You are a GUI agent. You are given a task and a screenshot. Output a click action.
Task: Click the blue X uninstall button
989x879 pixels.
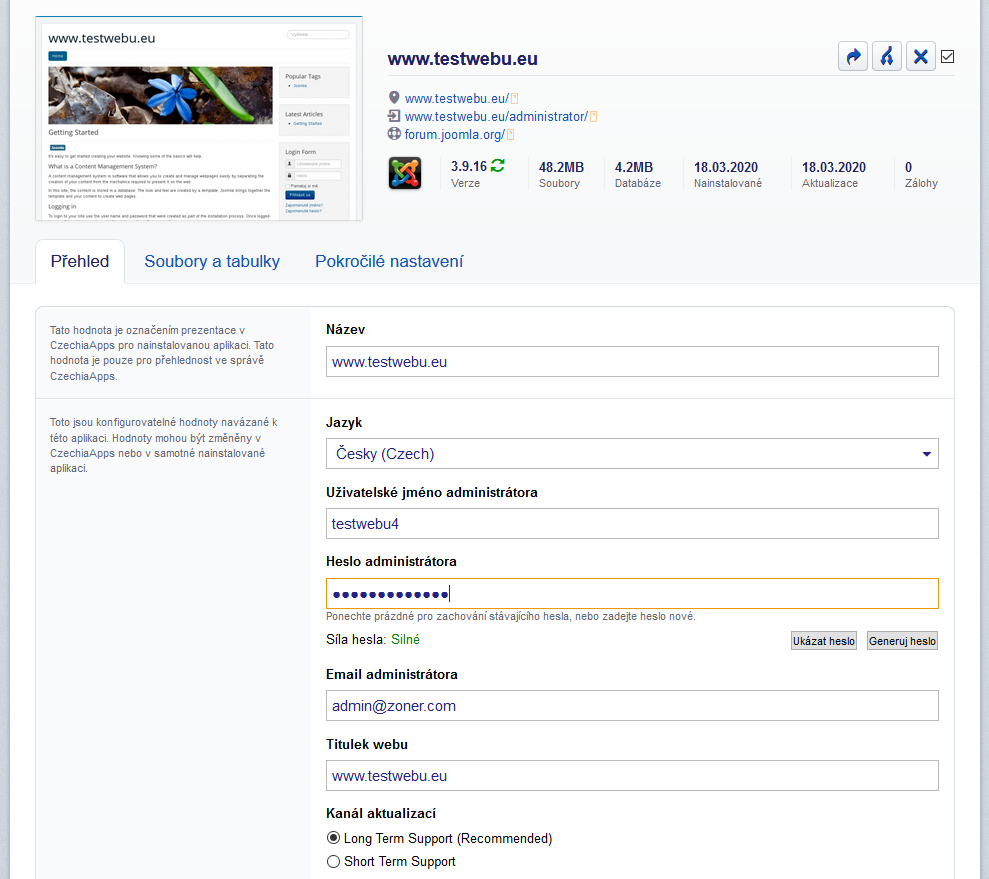pos(921,57)
